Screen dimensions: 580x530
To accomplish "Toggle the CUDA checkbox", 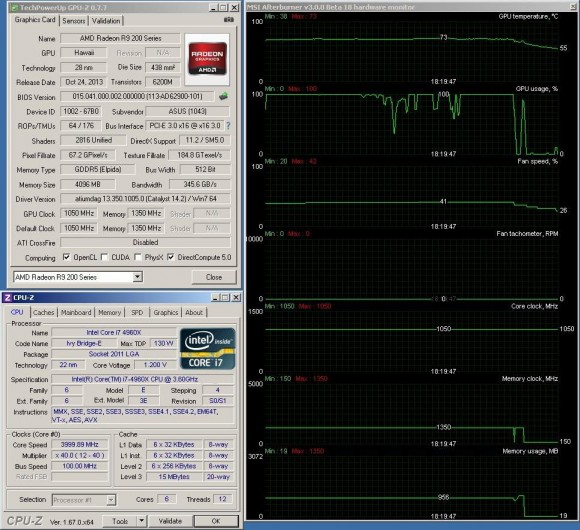I will click(x=104, y=257).
